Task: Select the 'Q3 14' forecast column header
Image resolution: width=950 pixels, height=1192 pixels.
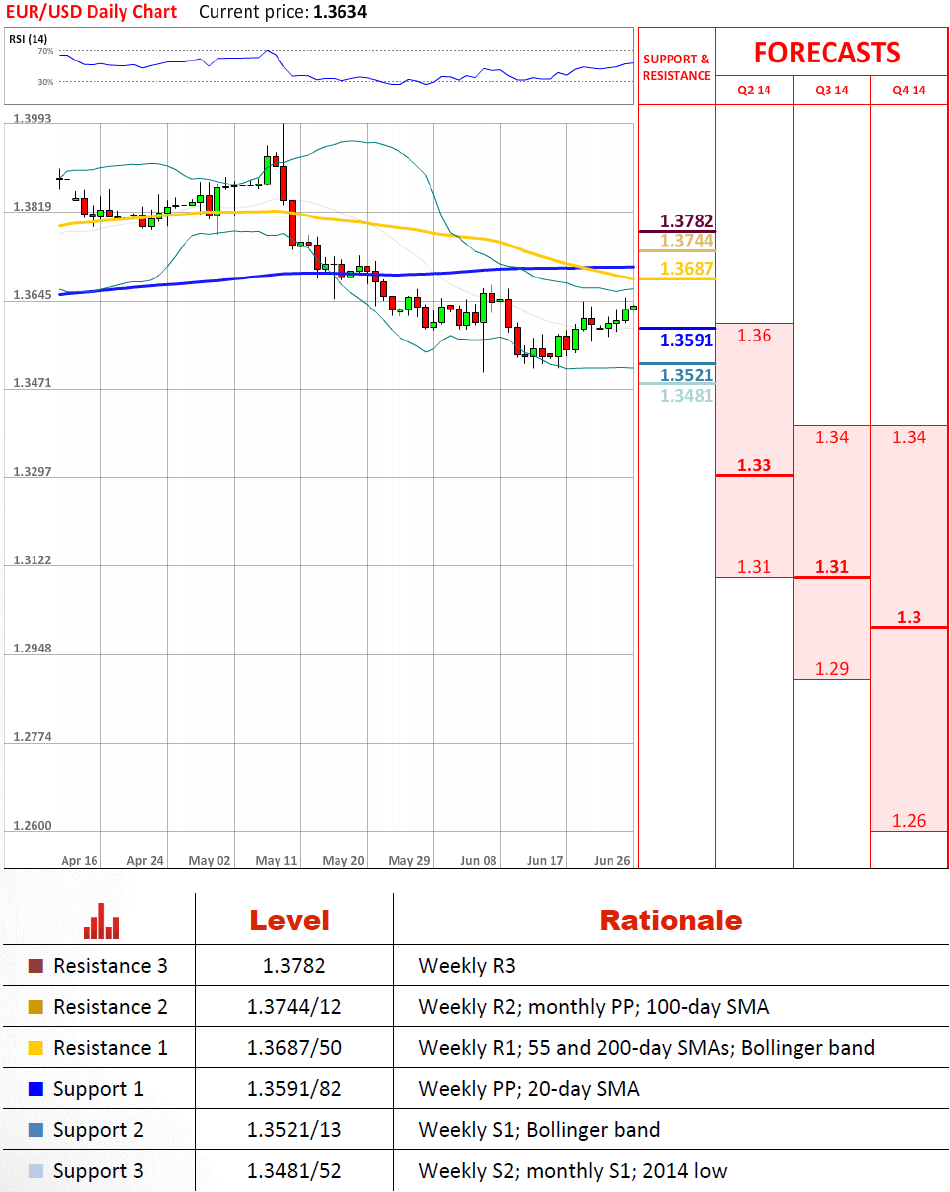Action: tap(831, 90)
